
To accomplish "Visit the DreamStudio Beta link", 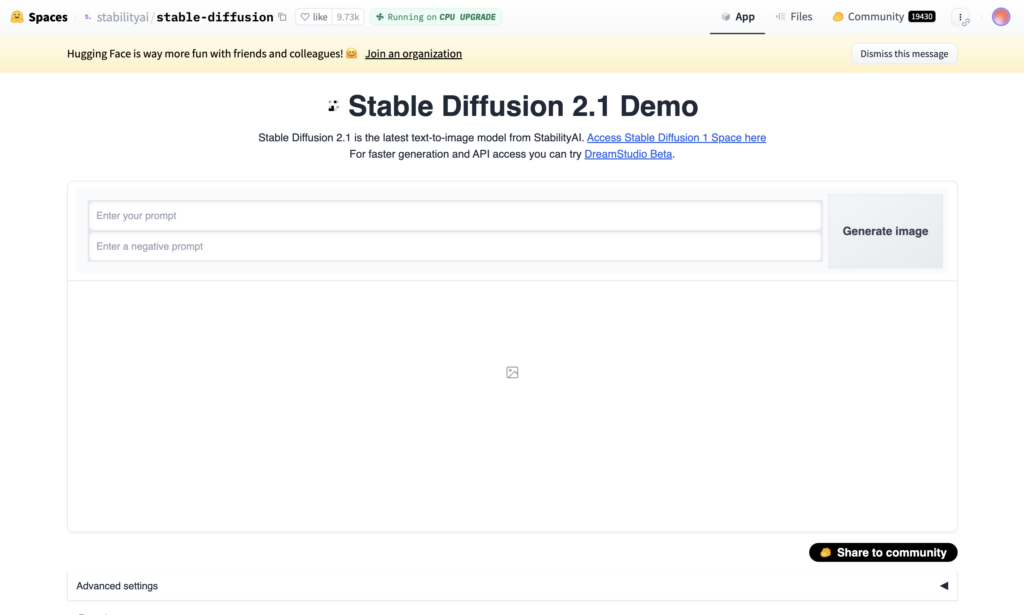I will coord(628,154).
